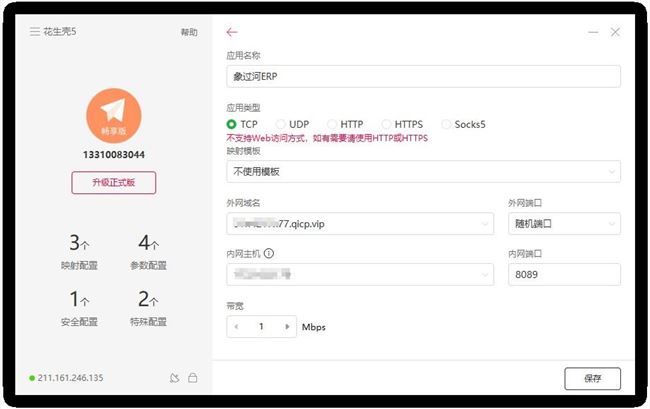Image resolution: width=650 pixels, height=409 pixels.
Task: Click the 应用名称 field containing 象过河ERP
Action: 423,76
